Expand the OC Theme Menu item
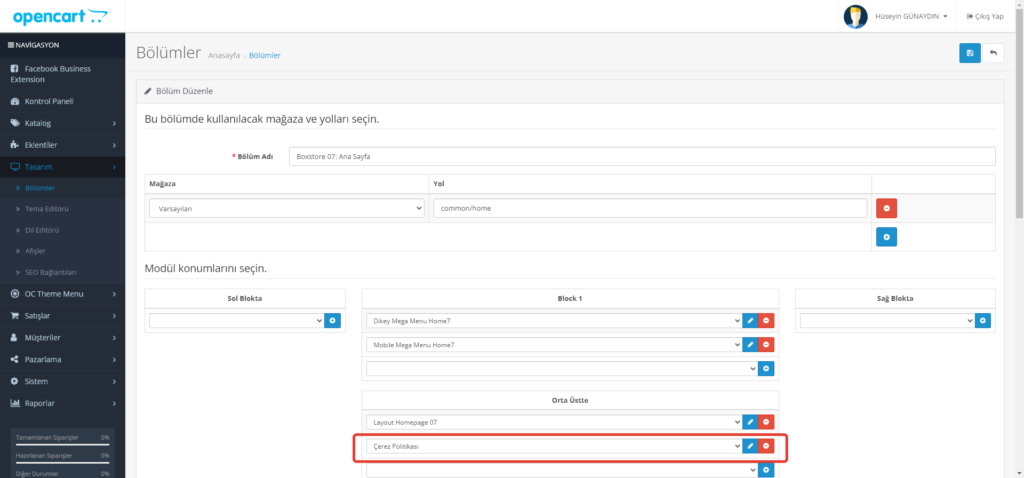The image size is (1024, 478). pos(62,294)
